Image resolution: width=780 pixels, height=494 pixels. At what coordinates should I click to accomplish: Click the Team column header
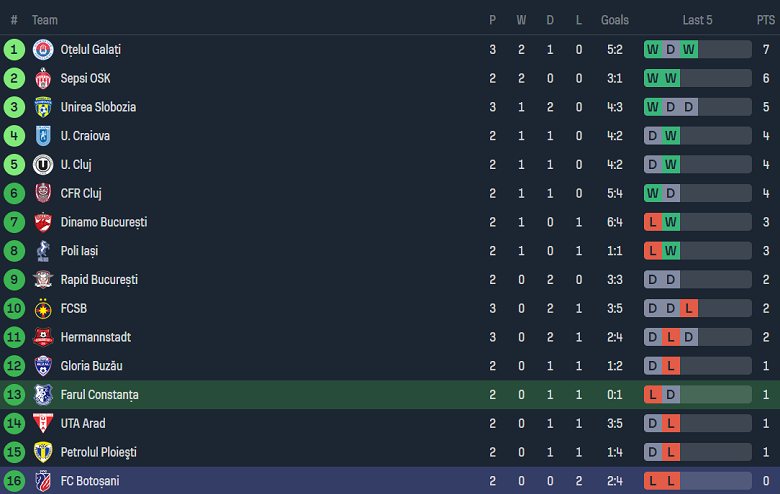click(45, 20)
